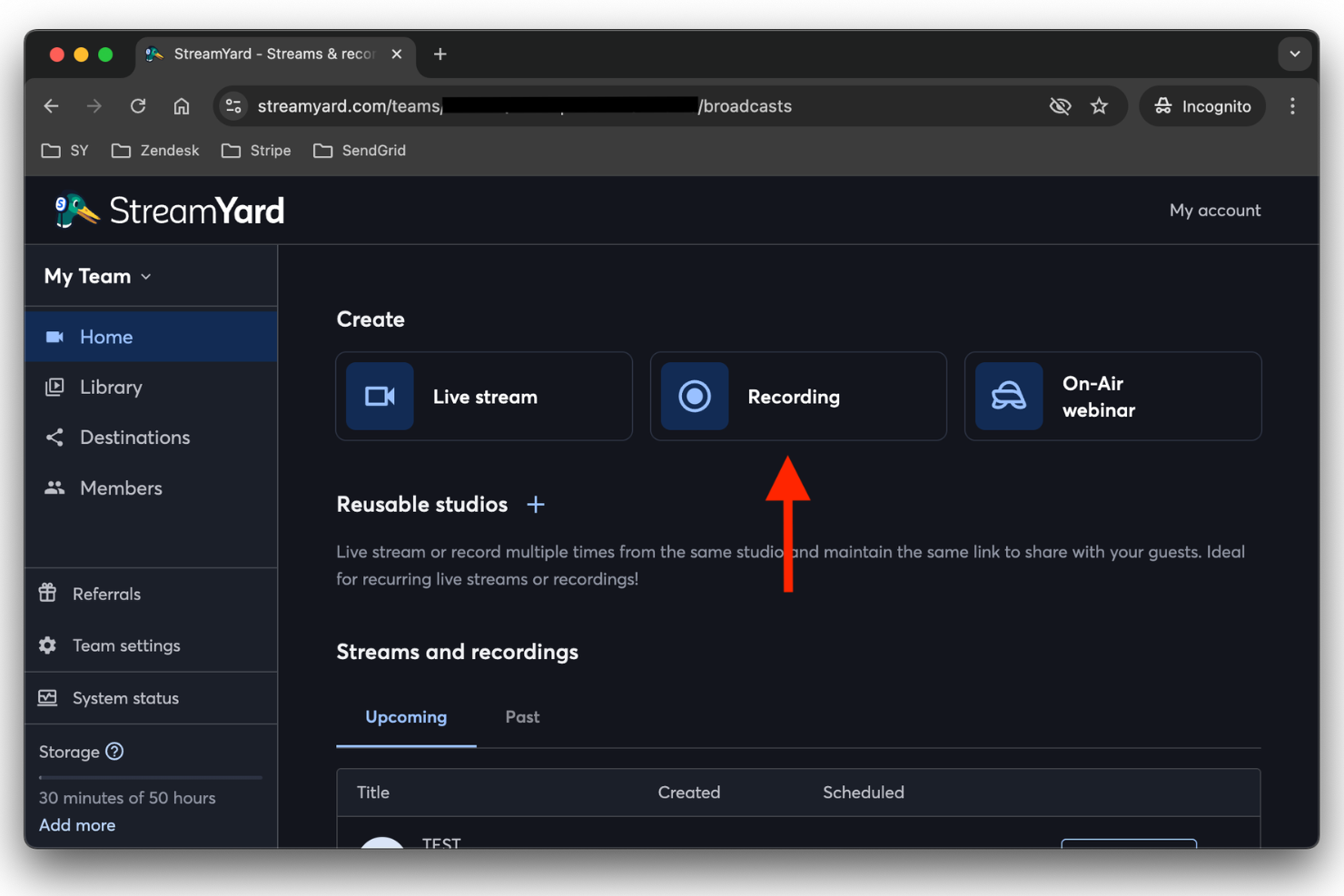
Task: Switch to the Past tab
Action: [522, 717]
